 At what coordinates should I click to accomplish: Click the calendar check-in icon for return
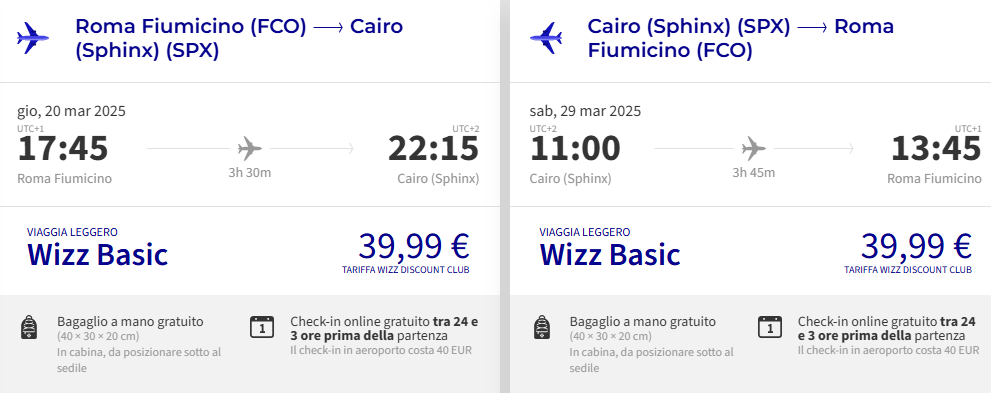pos(769,327)
